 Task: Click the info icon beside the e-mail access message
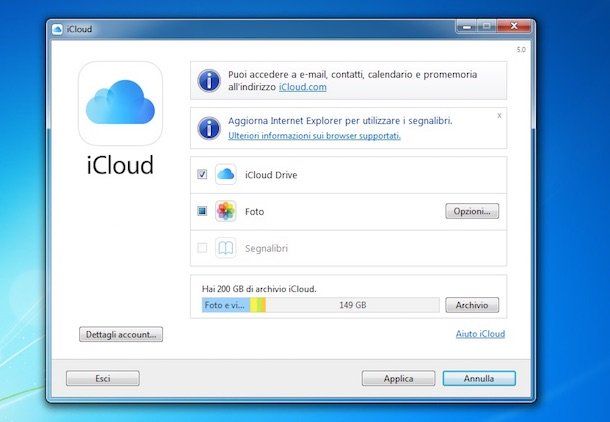[x=209, y=81]
